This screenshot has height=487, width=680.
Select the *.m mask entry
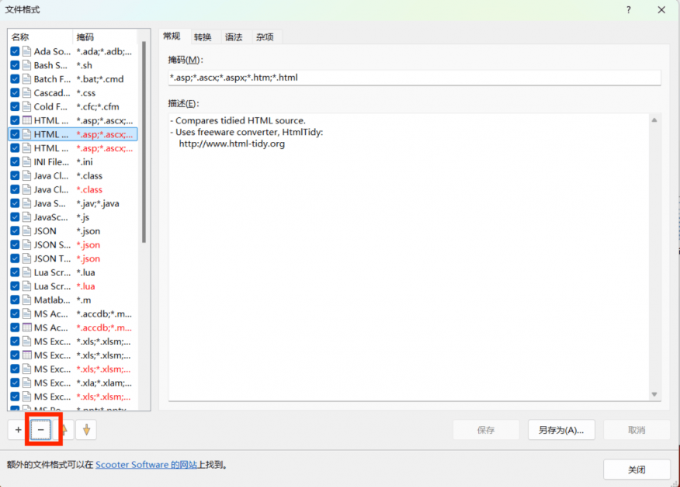84,300
